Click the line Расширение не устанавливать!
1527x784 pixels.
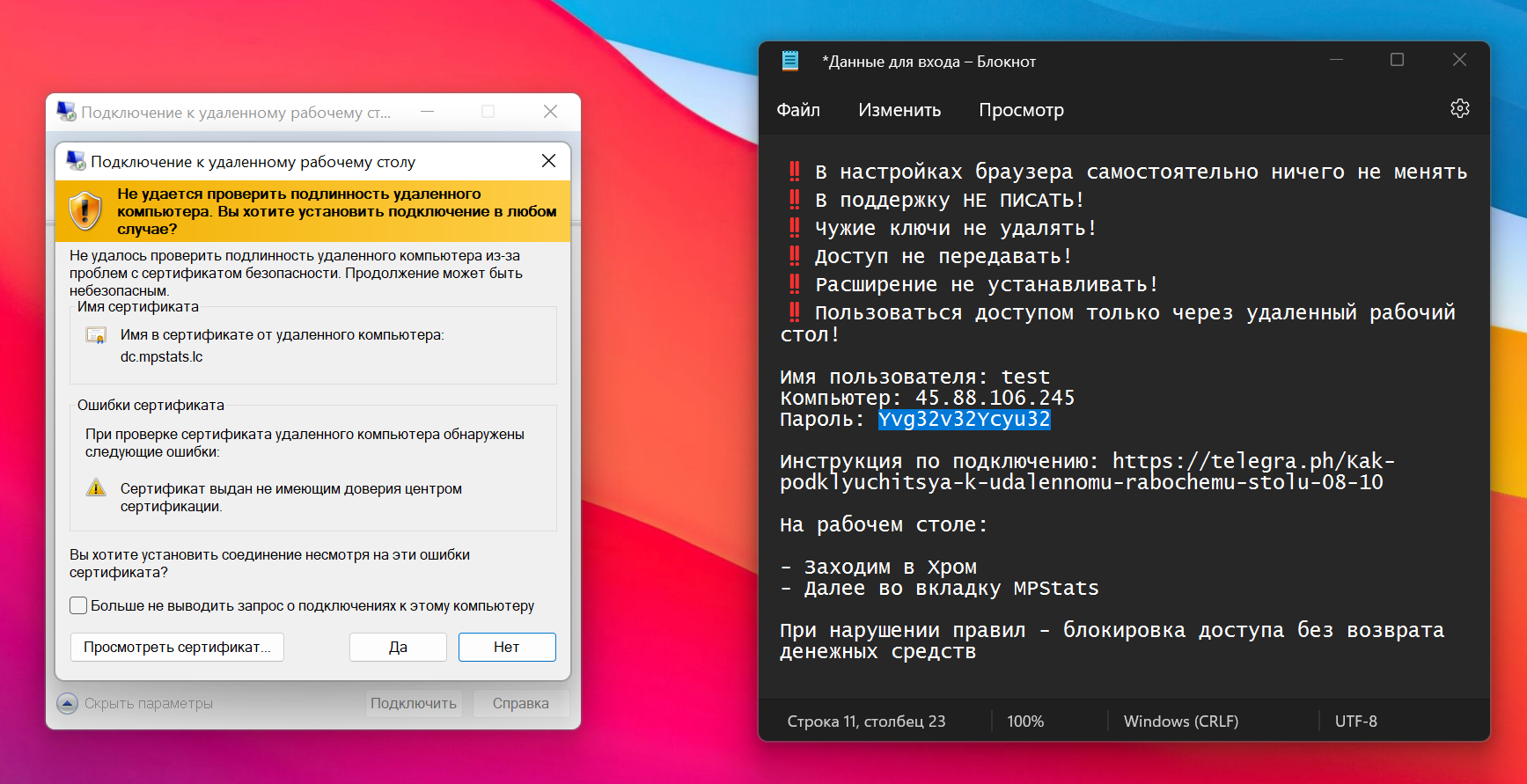(x=974, y=284)
